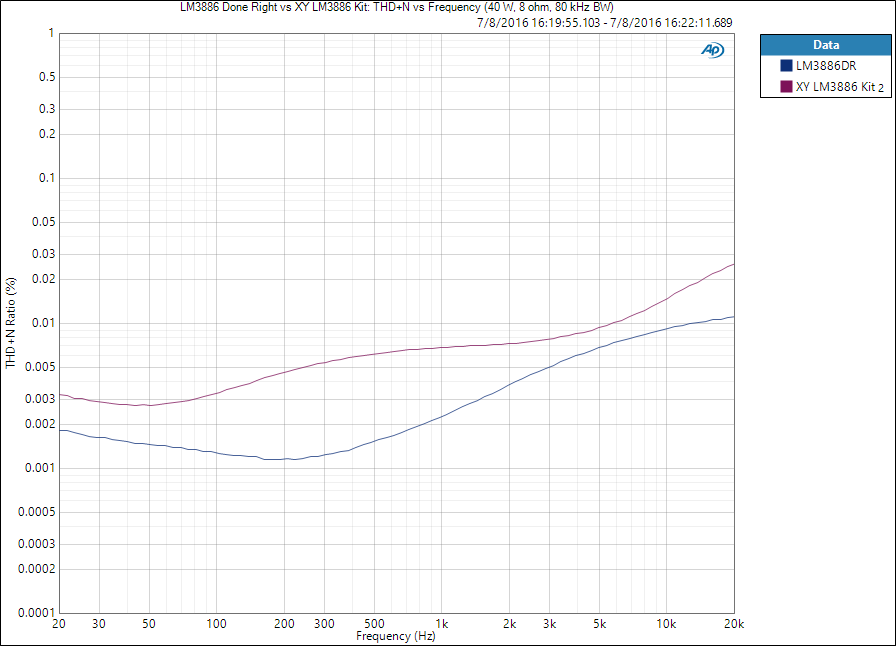The width and height of the screenshot is (896, 646).
Task: Click the 0.001 value on vertical axis
Action: click(41, 468)
